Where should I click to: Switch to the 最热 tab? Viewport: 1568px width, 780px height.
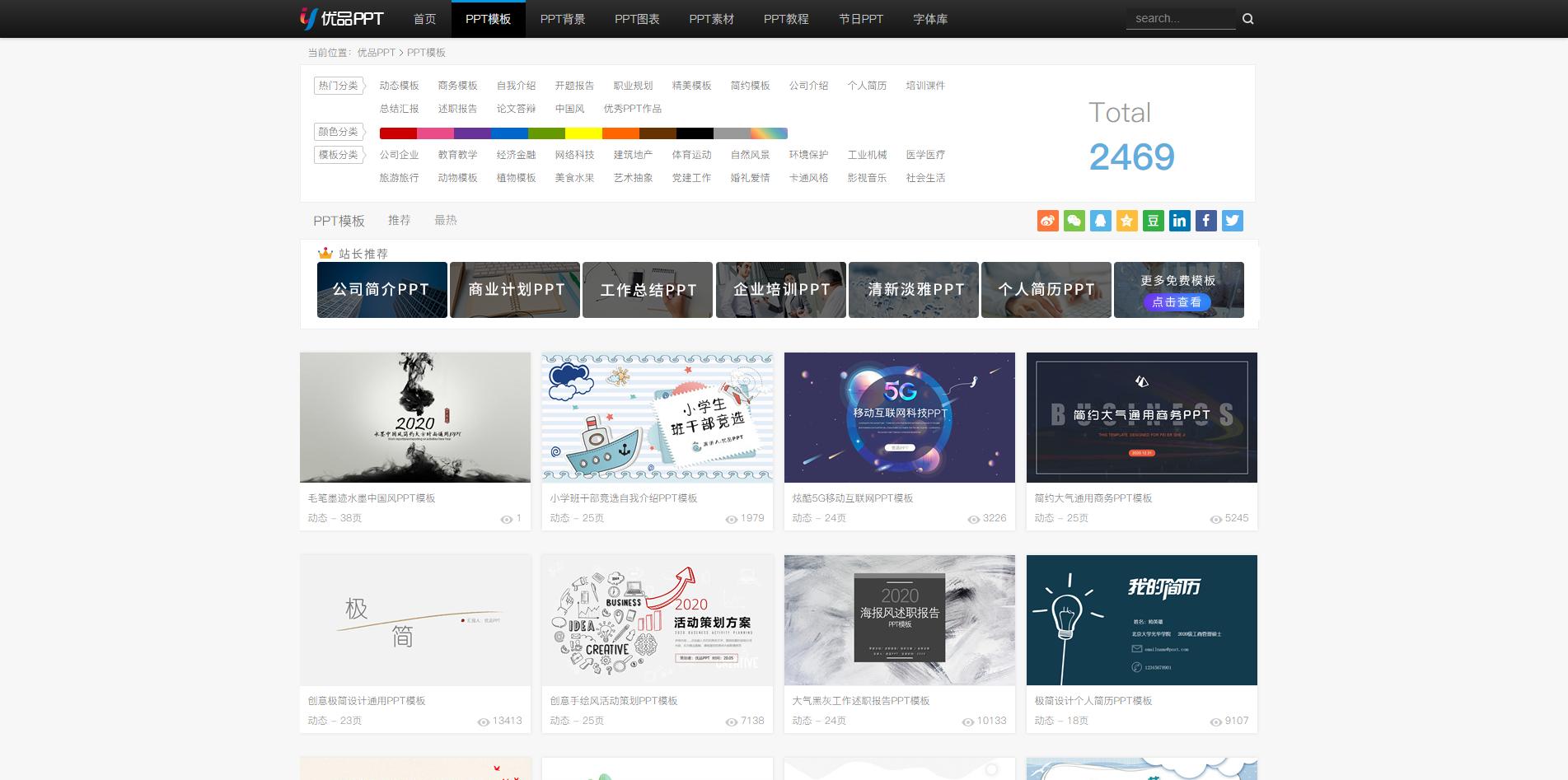tap(445, 220)
